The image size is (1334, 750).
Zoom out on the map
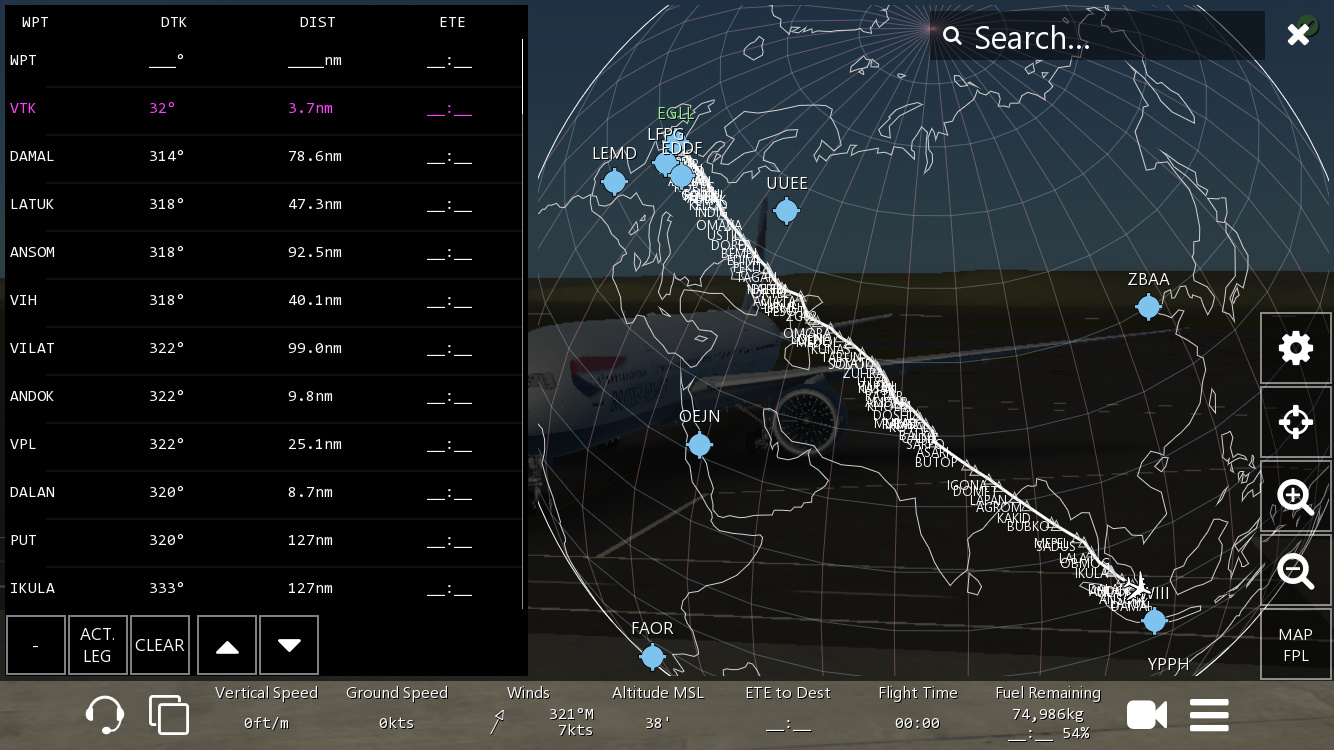(x=1296, y=570)
